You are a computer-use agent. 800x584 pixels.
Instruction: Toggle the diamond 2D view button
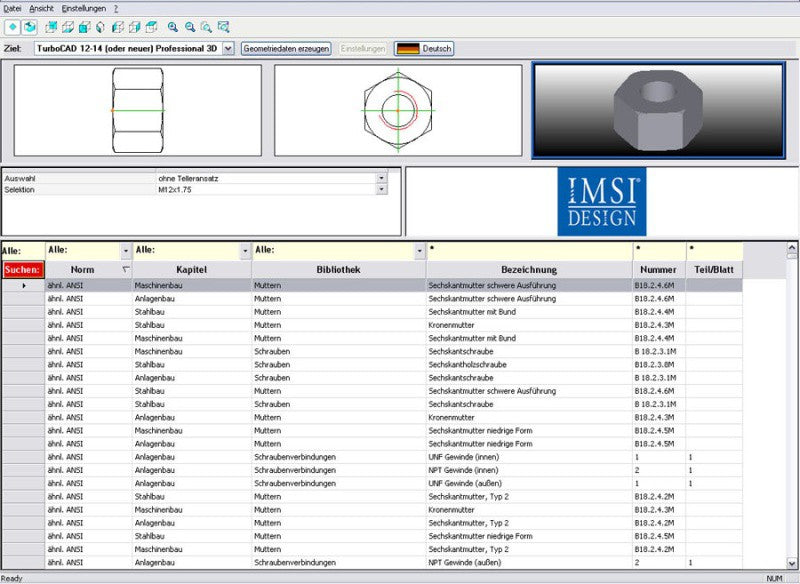click(13, 27)
